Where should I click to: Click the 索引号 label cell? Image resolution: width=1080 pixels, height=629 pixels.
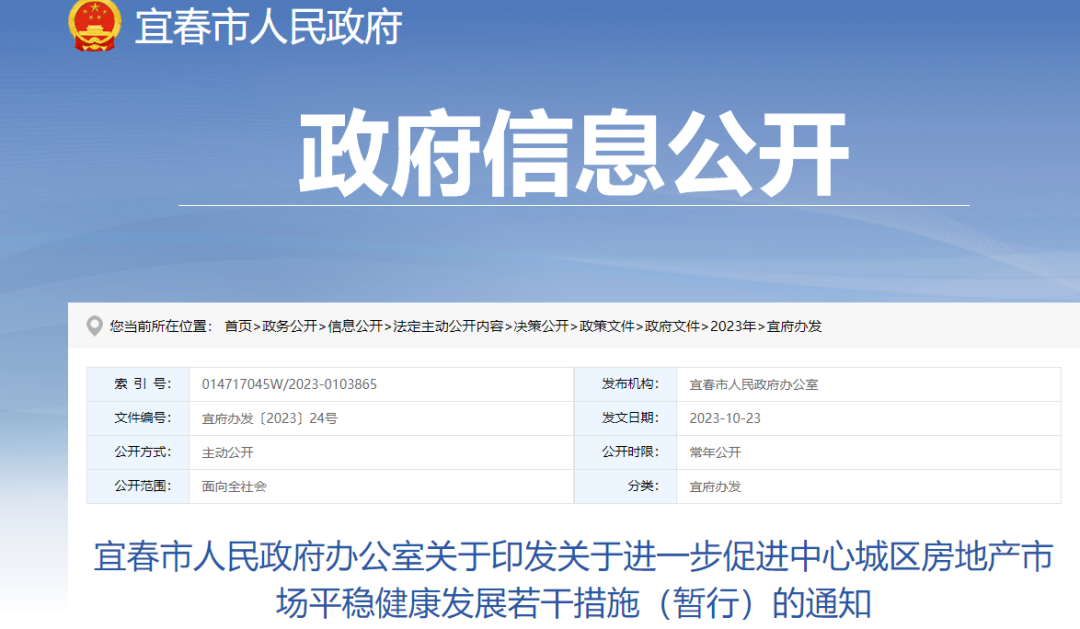[138, 384]
